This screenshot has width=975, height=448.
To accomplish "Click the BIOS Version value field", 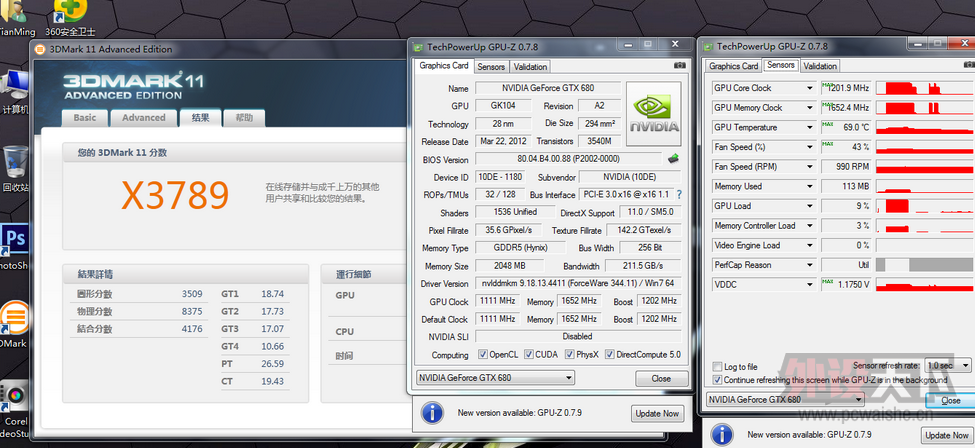I will (x=568, y=159).
